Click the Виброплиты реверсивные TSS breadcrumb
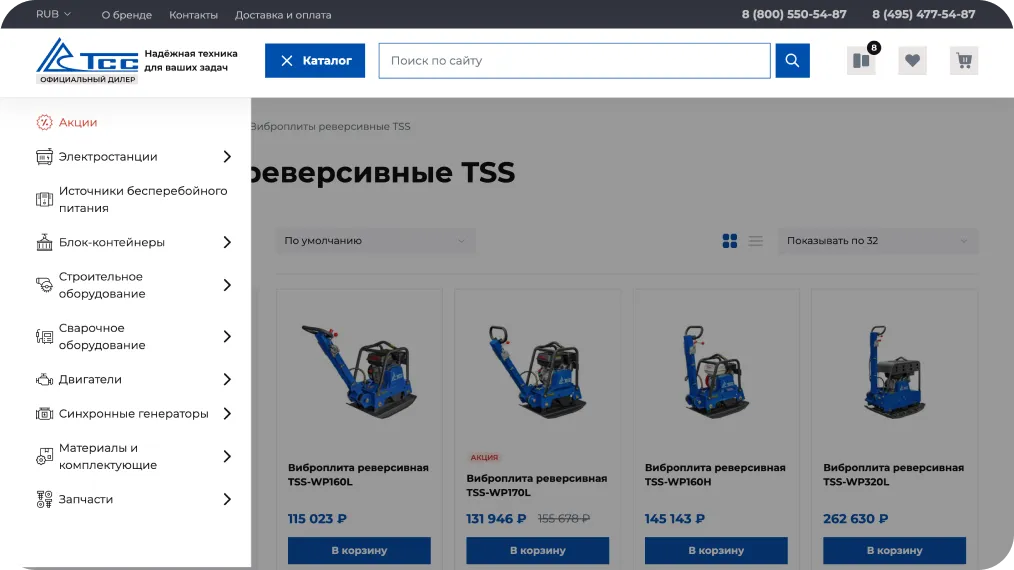Viewport: 1014px width, 570px height. coord(330,127)
